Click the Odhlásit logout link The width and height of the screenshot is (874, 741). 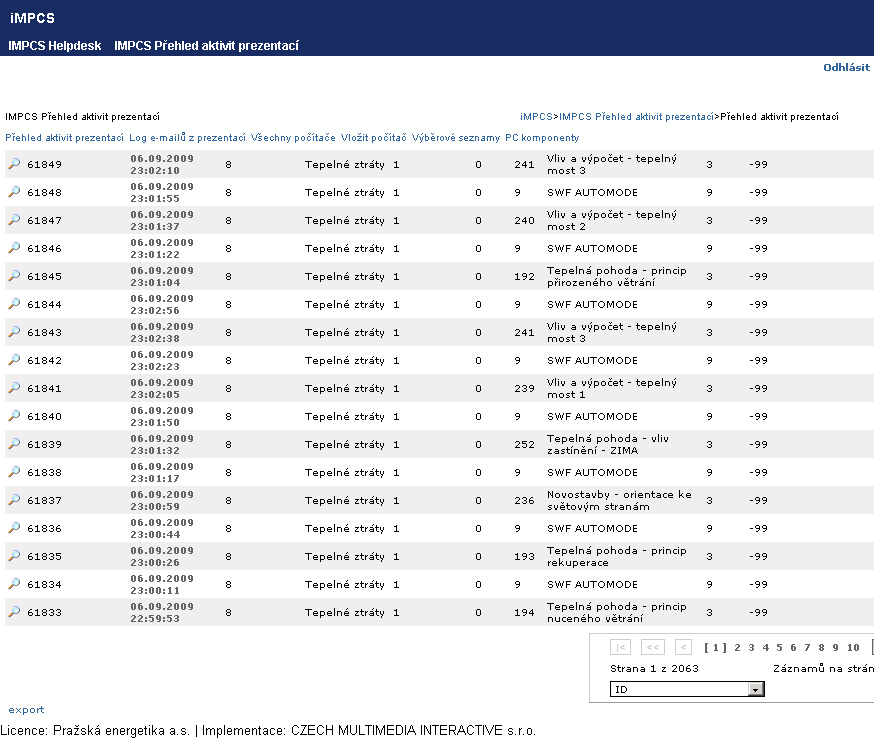pyautogui.click(x=846, y=67)
